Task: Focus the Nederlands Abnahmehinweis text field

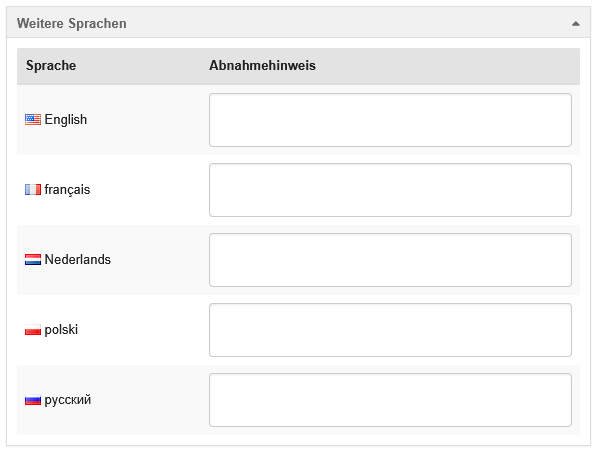Action: [390, 260]
